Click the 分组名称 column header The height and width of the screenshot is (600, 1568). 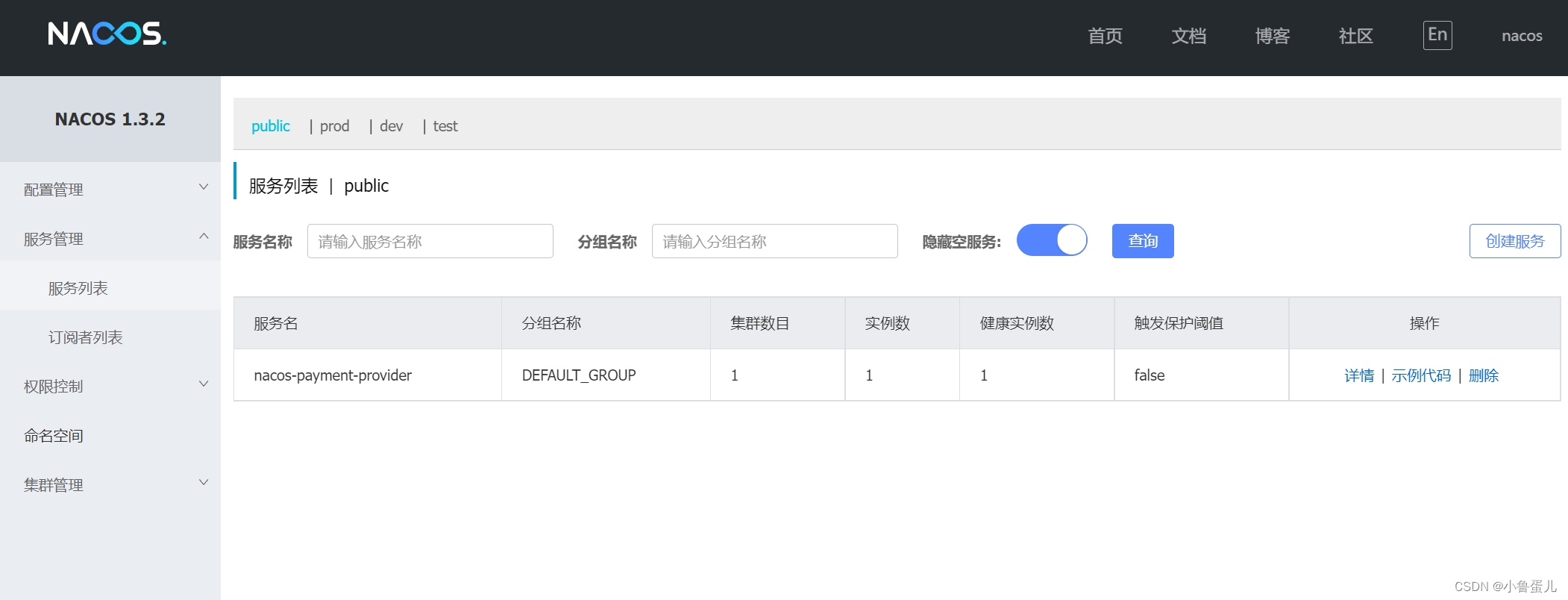(x=606, y=323)
